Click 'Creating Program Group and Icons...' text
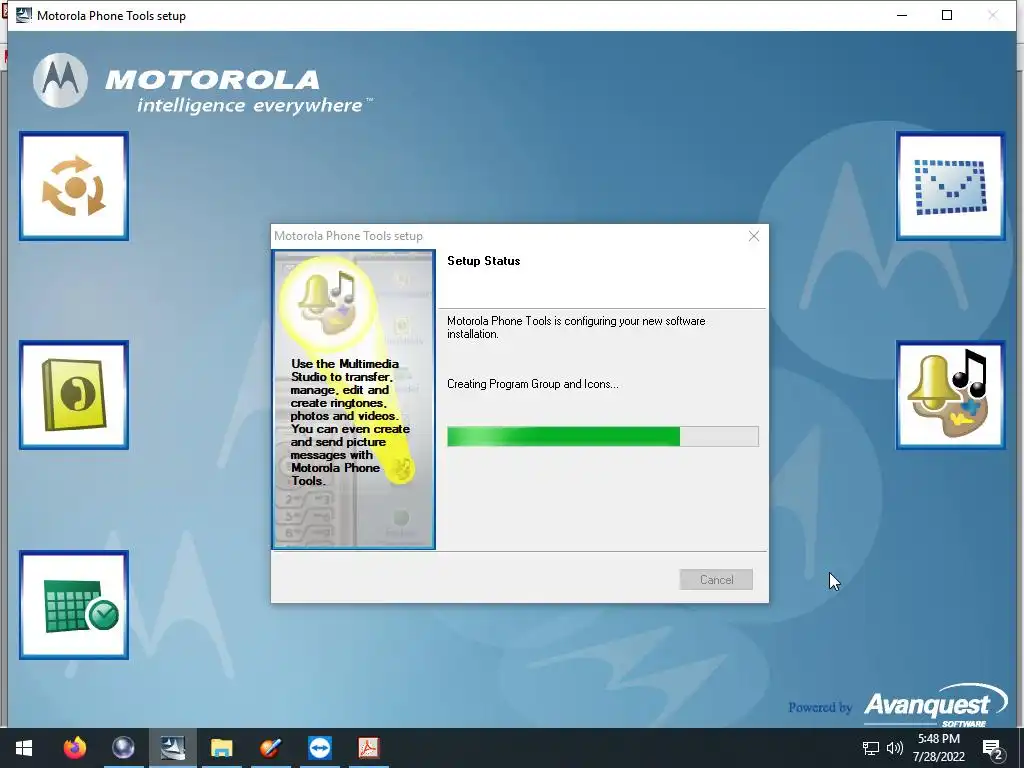Screen dimensions: 1024x768 pos(532,384)
